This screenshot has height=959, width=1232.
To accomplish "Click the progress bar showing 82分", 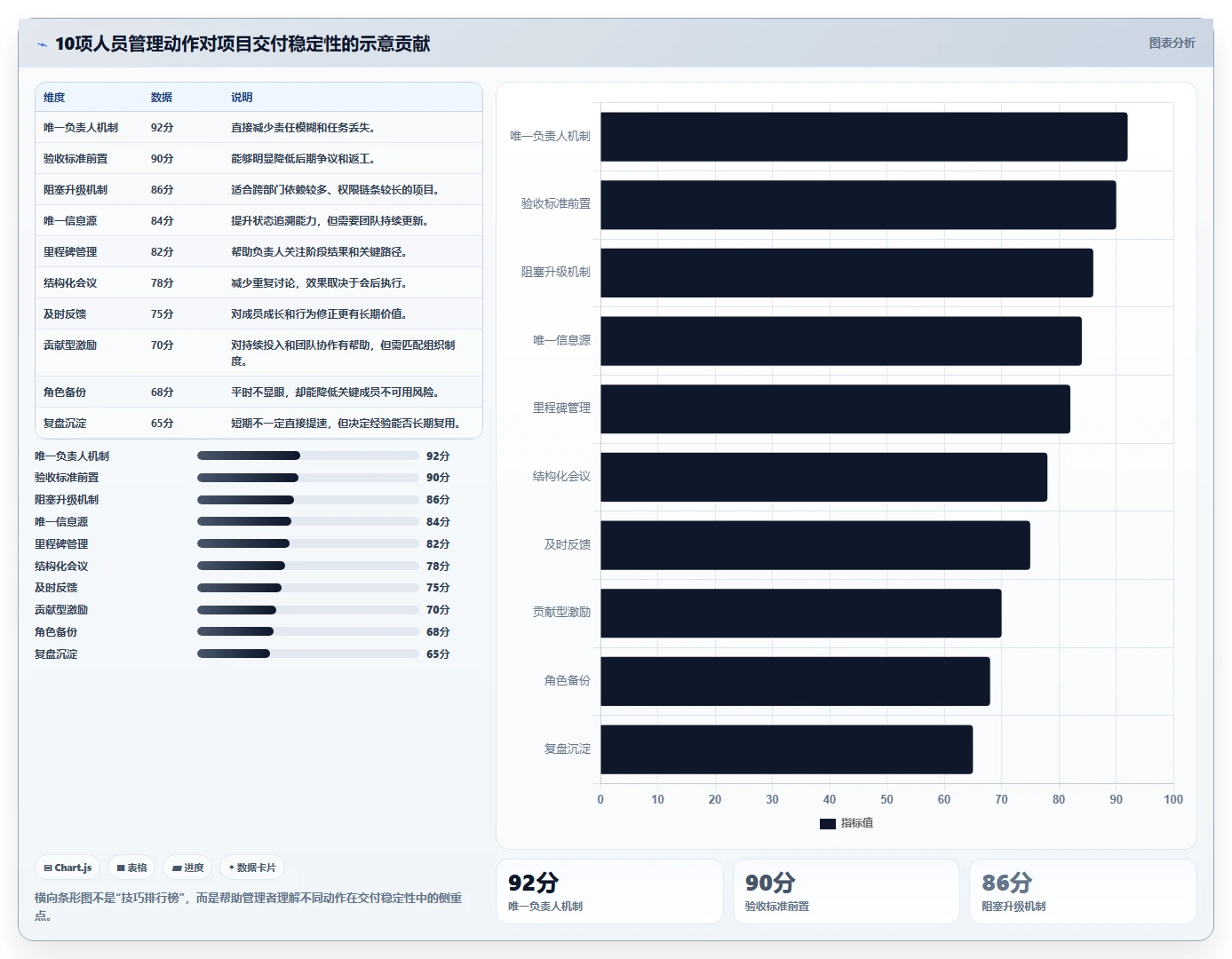I will click(308, 543).
